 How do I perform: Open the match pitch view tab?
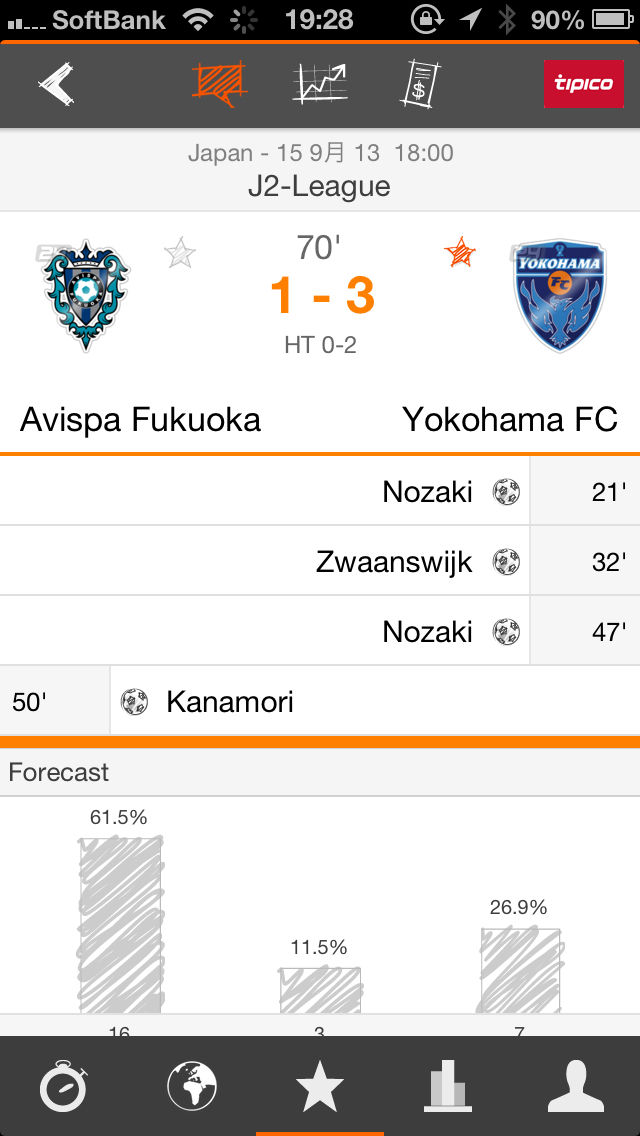(220, 84)
